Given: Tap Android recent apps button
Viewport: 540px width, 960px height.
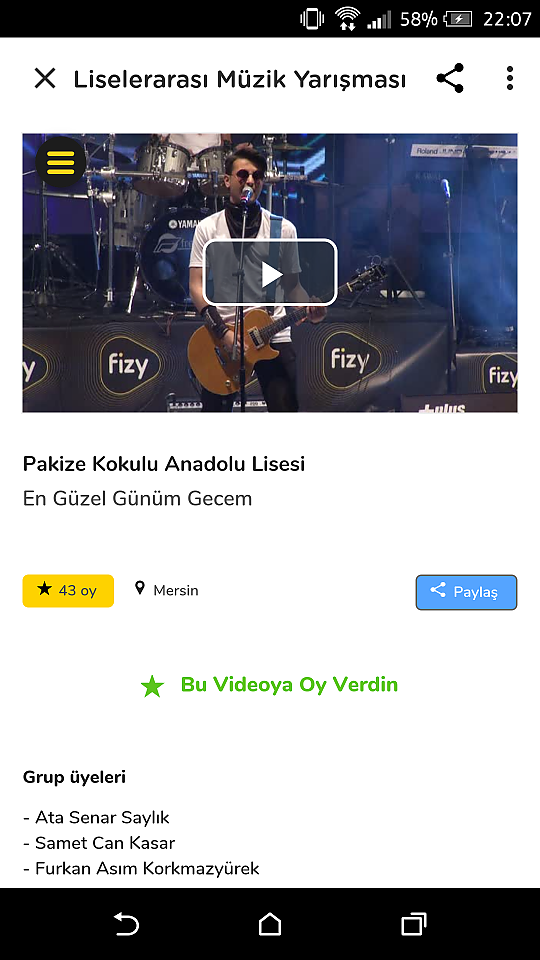Looking at the screenshot, I should [414, 923].
